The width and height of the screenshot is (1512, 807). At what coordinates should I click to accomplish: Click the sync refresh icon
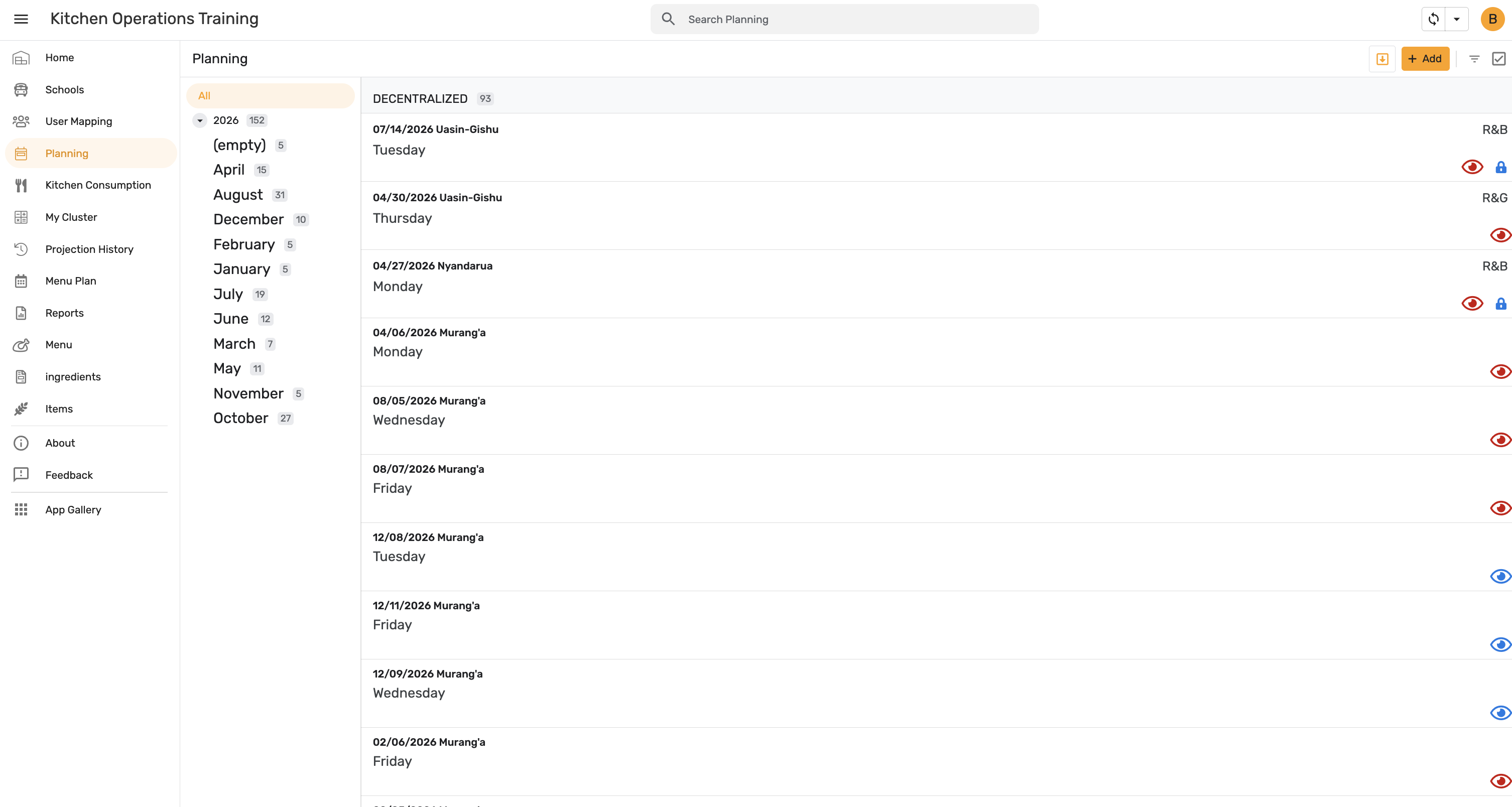tap(1433, 20)
